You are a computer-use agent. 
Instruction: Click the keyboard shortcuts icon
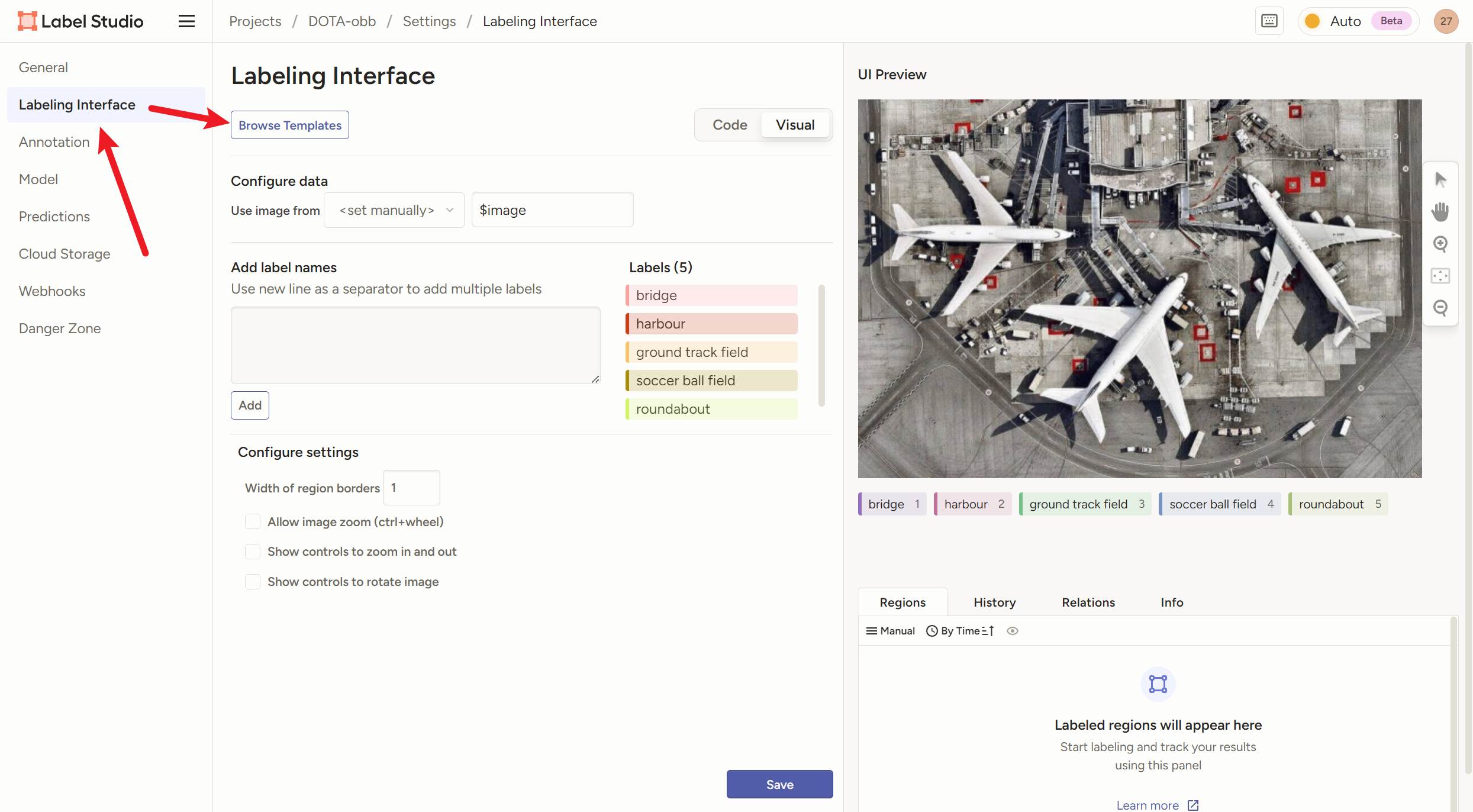coord(1269,21)
